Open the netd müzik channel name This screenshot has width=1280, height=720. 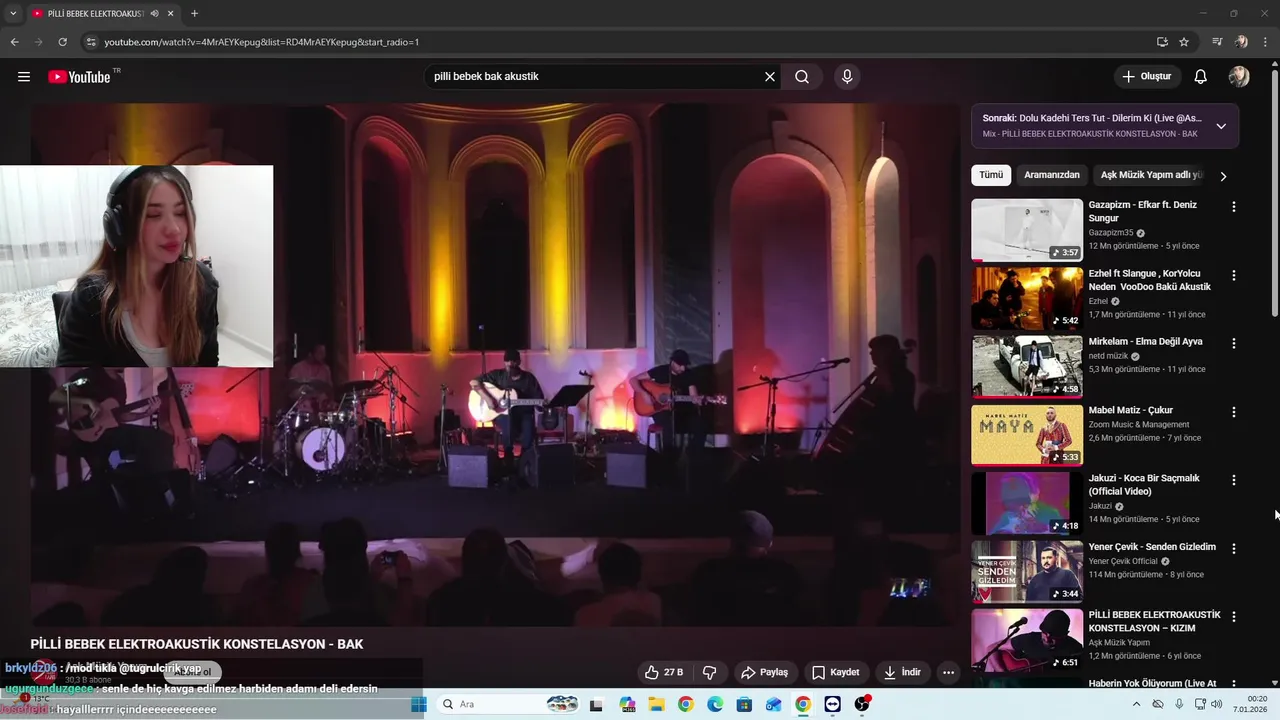pyautogui.click(x=1108, y=356)
